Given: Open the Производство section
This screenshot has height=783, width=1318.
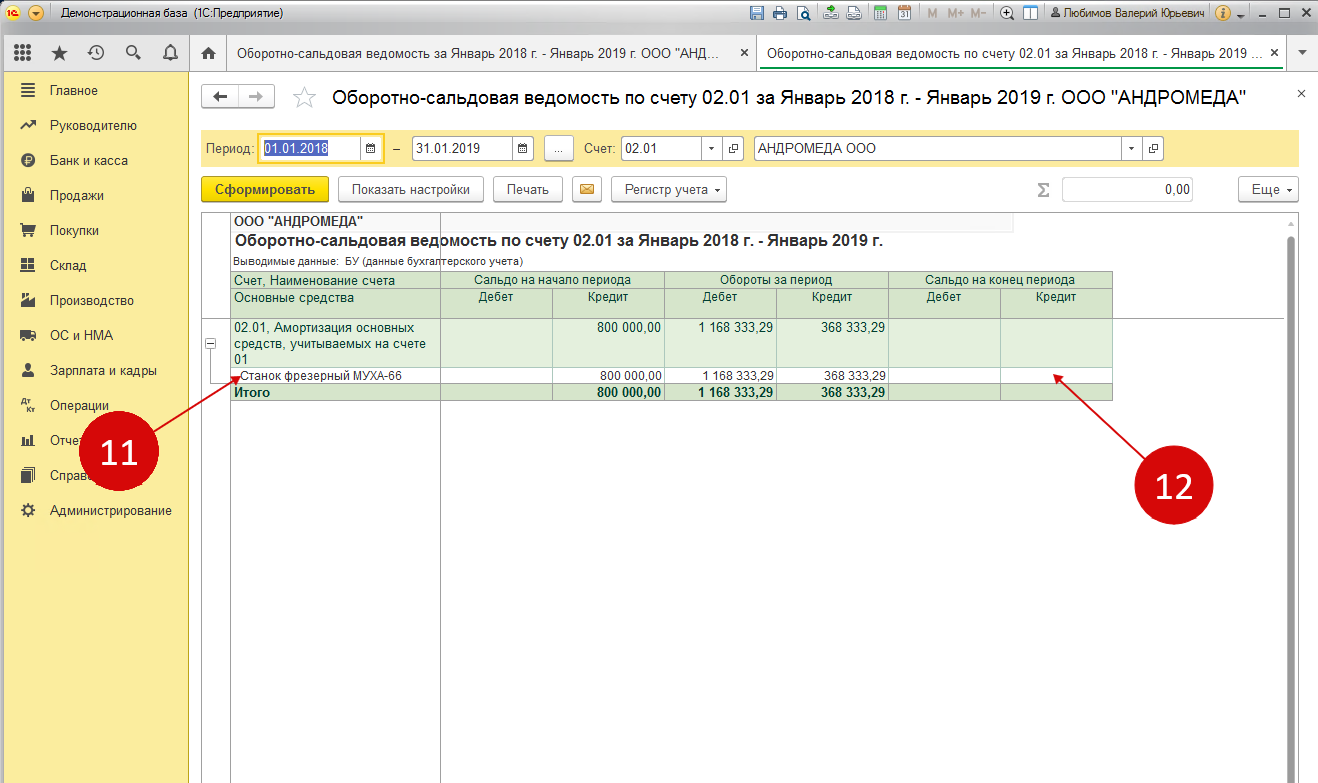Looking at the screenshot, I should tap(92, 300).
